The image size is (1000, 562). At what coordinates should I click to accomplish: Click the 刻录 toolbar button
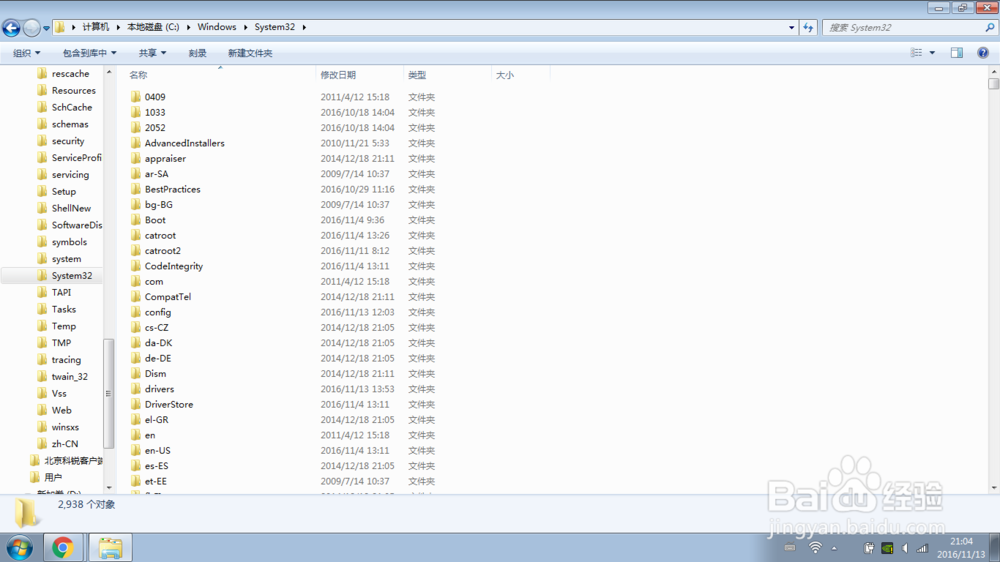click(x=197, y=53)
